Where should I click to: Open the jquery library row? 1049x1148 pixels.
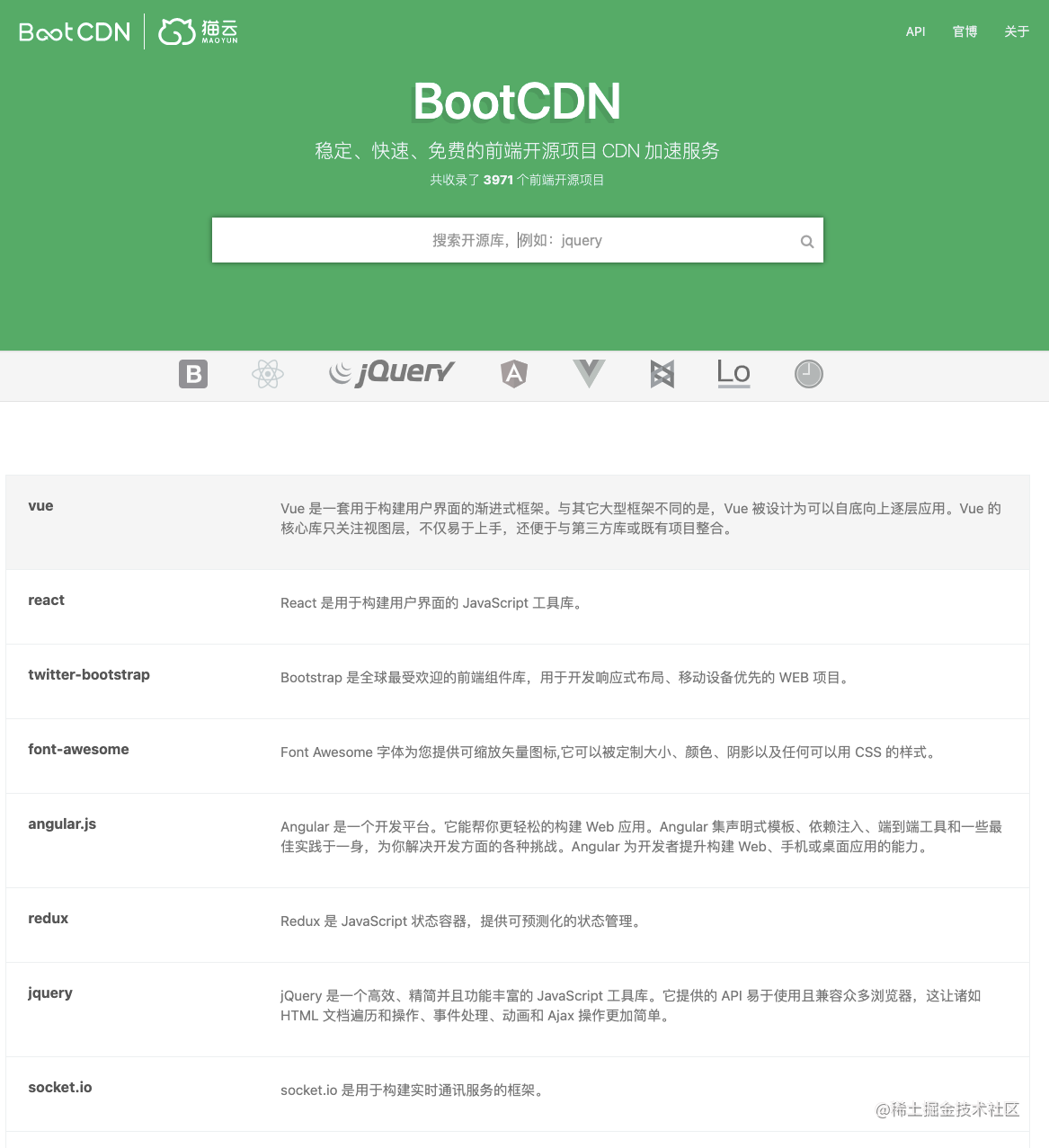point(518,1010)
